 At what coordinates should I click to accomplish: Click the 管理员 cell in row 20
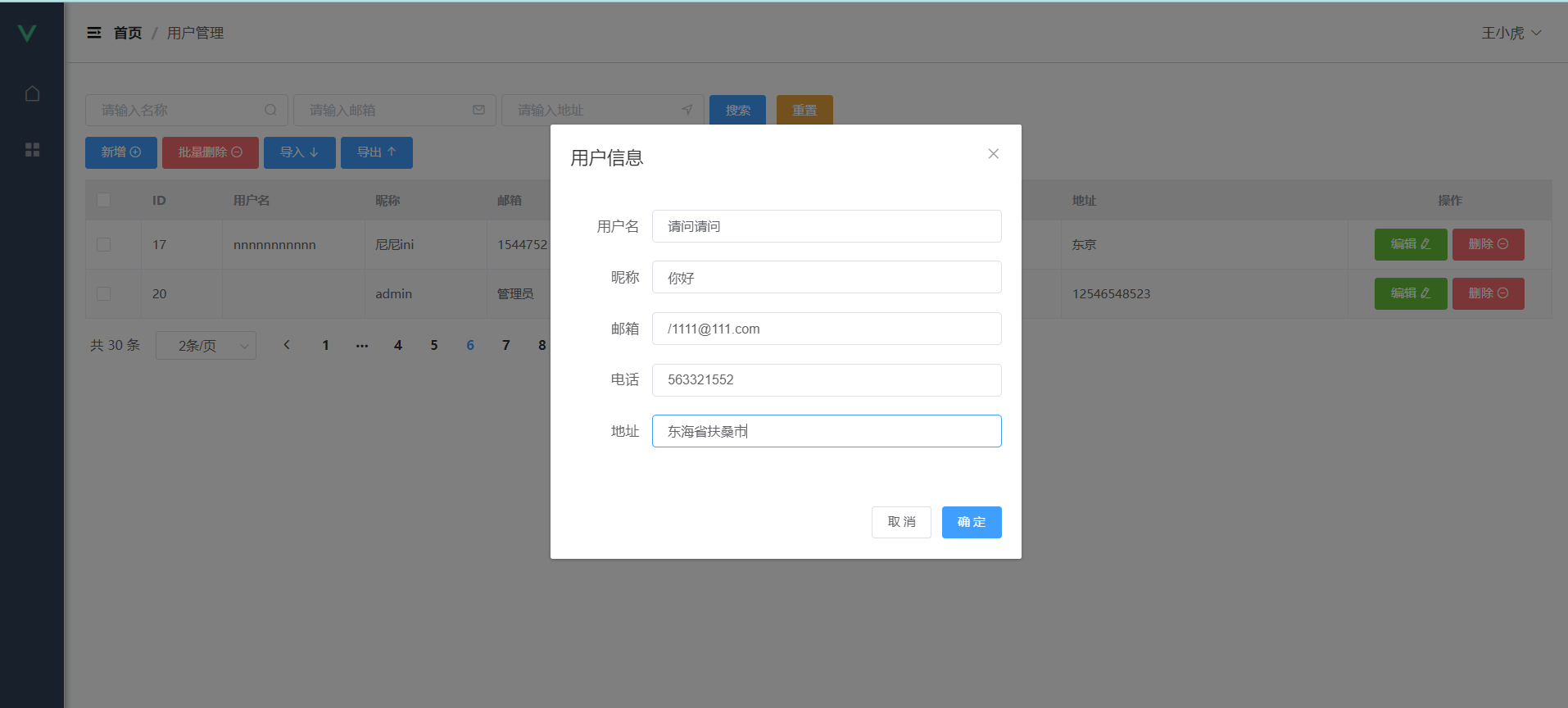pos(515,293)
